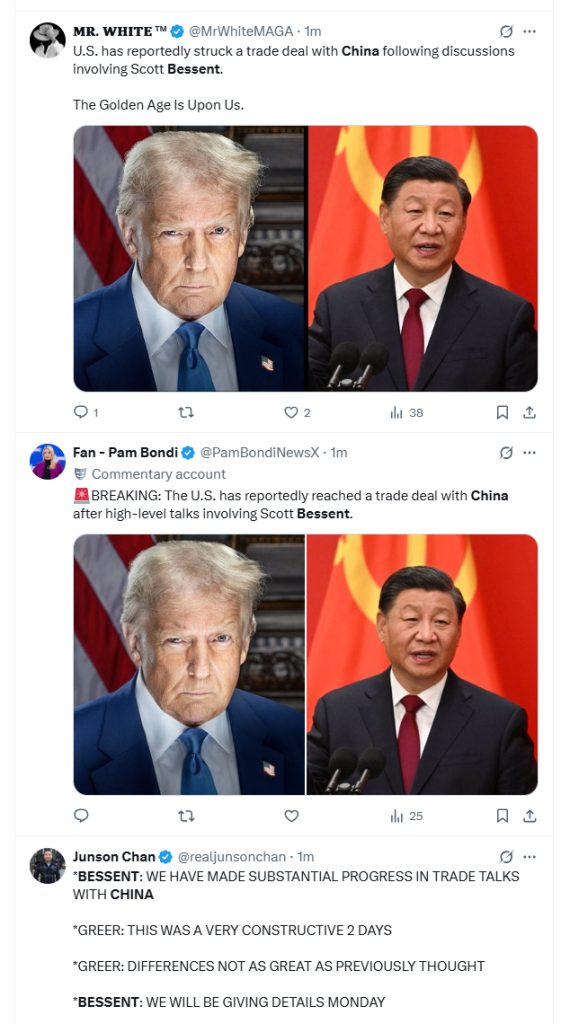Open more options for Pam Bondi fan tweet
Image resolution: width=561 pixels, height=1024 pixels.
click(530, 453)
